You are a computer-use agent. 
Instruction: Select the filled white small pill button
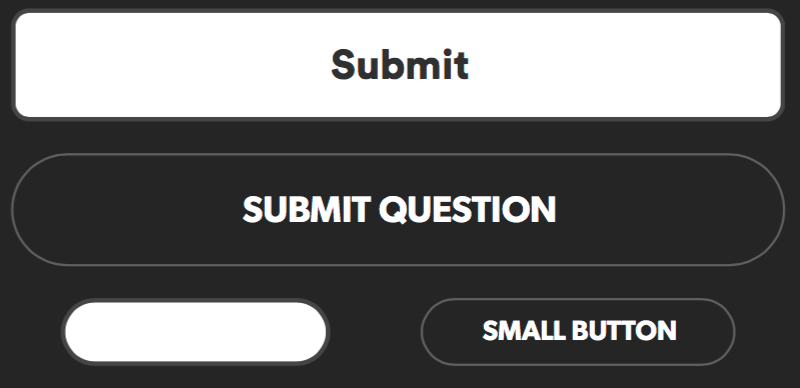195,332
